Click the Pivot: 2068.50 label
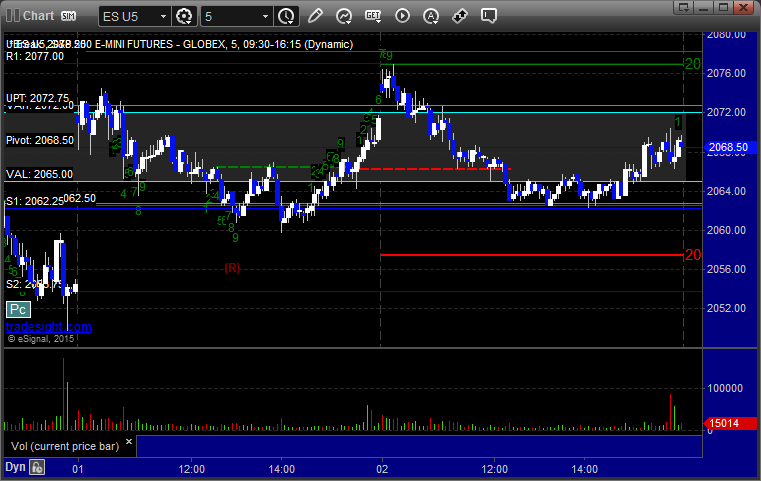 [40, 140]
